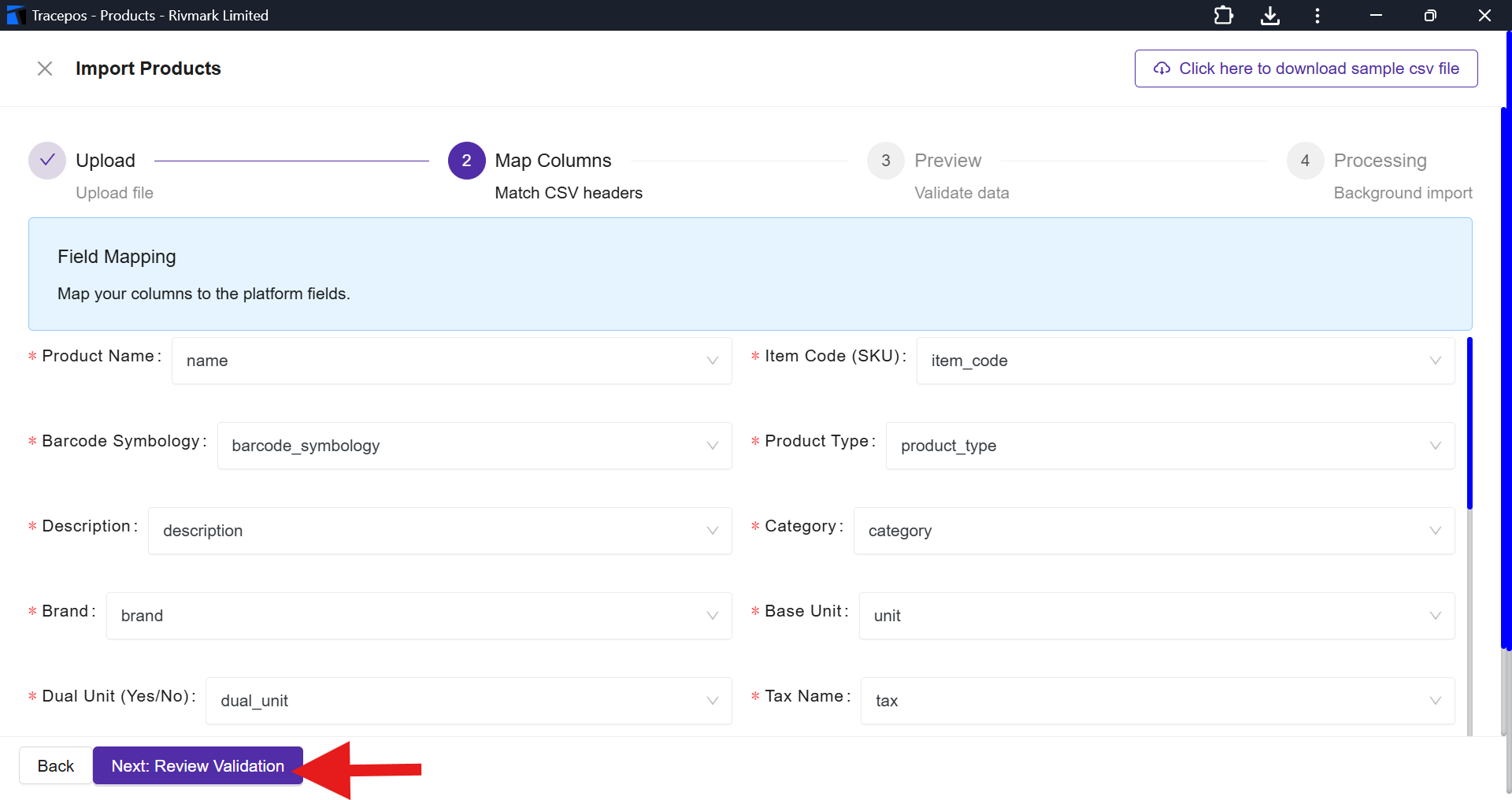This screenshot has height=800, width=1512.
Task: Click step 3 Preview circle
Action: coord(886,161)
